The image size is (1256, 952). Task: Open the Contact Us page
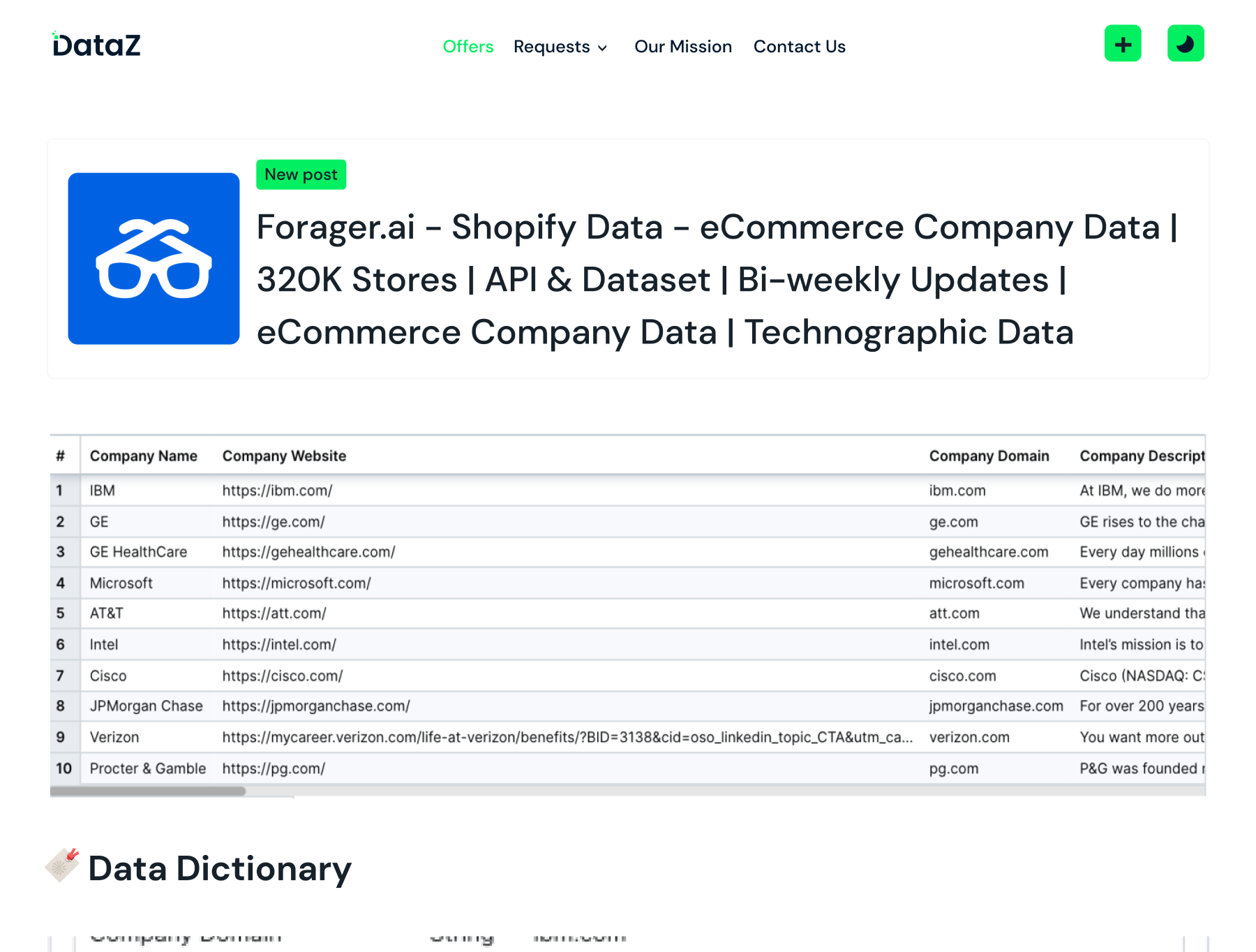click(800, 47)
